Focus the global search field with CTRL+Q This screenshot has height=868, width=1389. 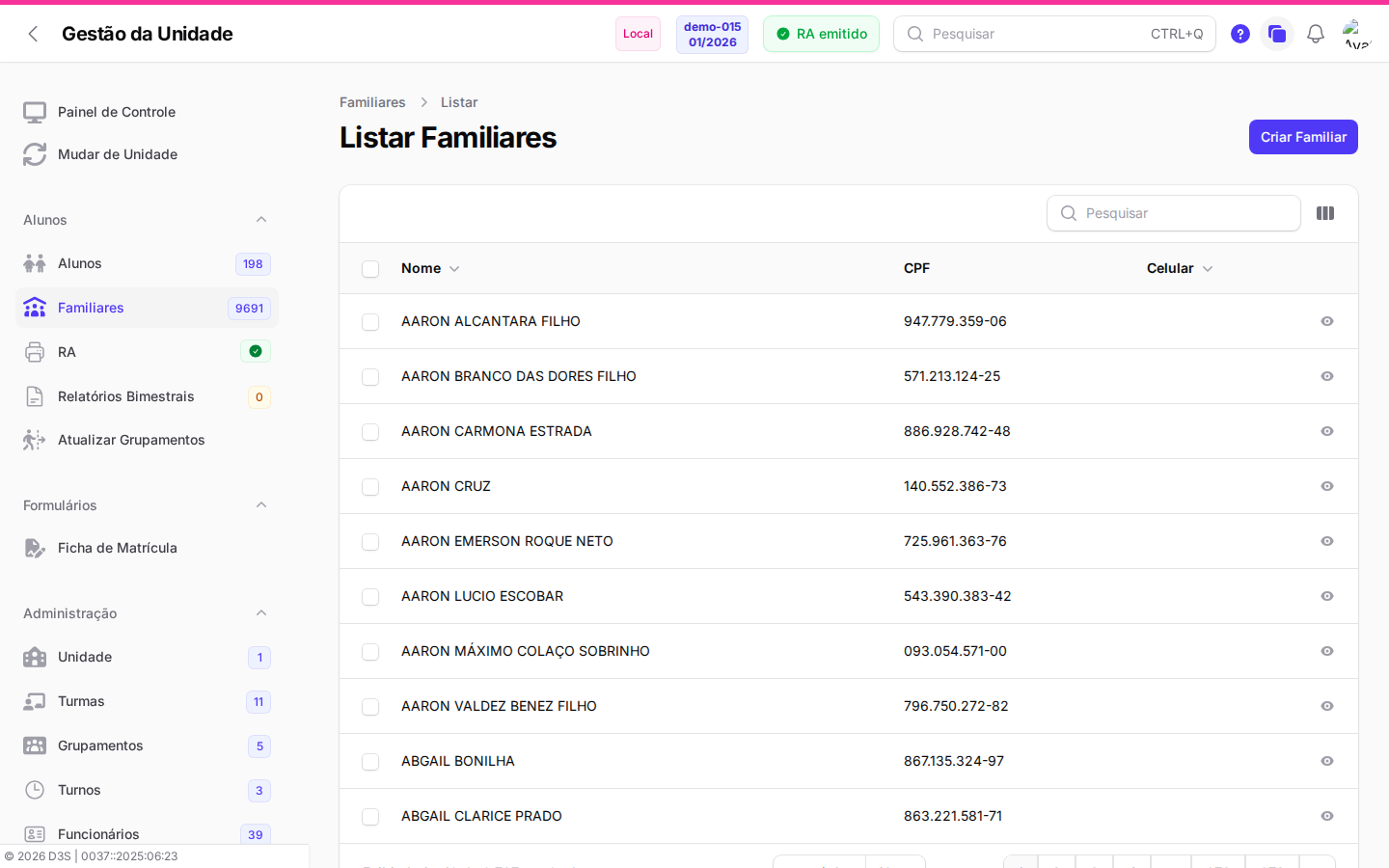1054,34
